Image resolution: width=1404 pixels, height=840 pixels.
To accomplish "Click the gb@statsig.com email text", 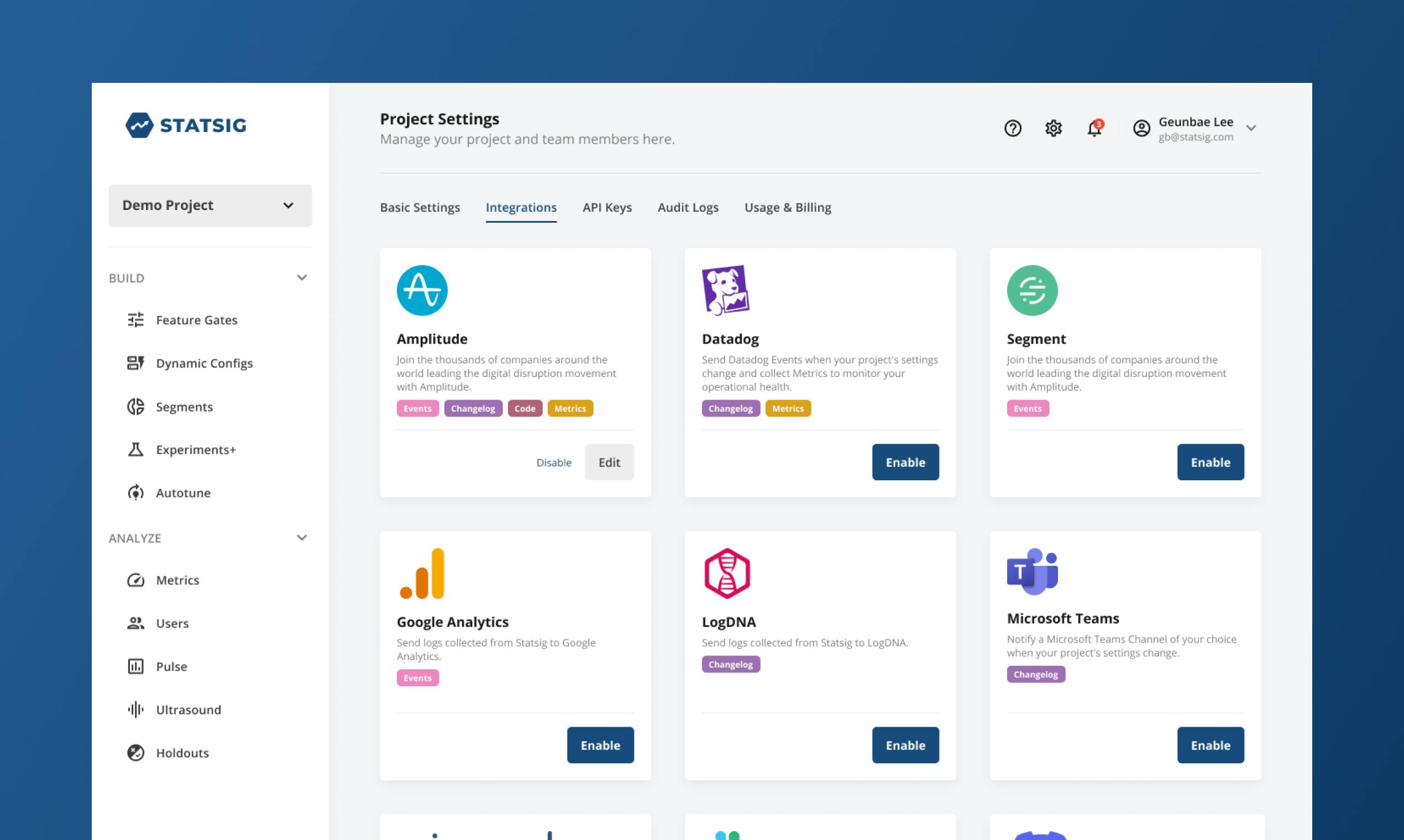I will click(x=1196, y=137).
